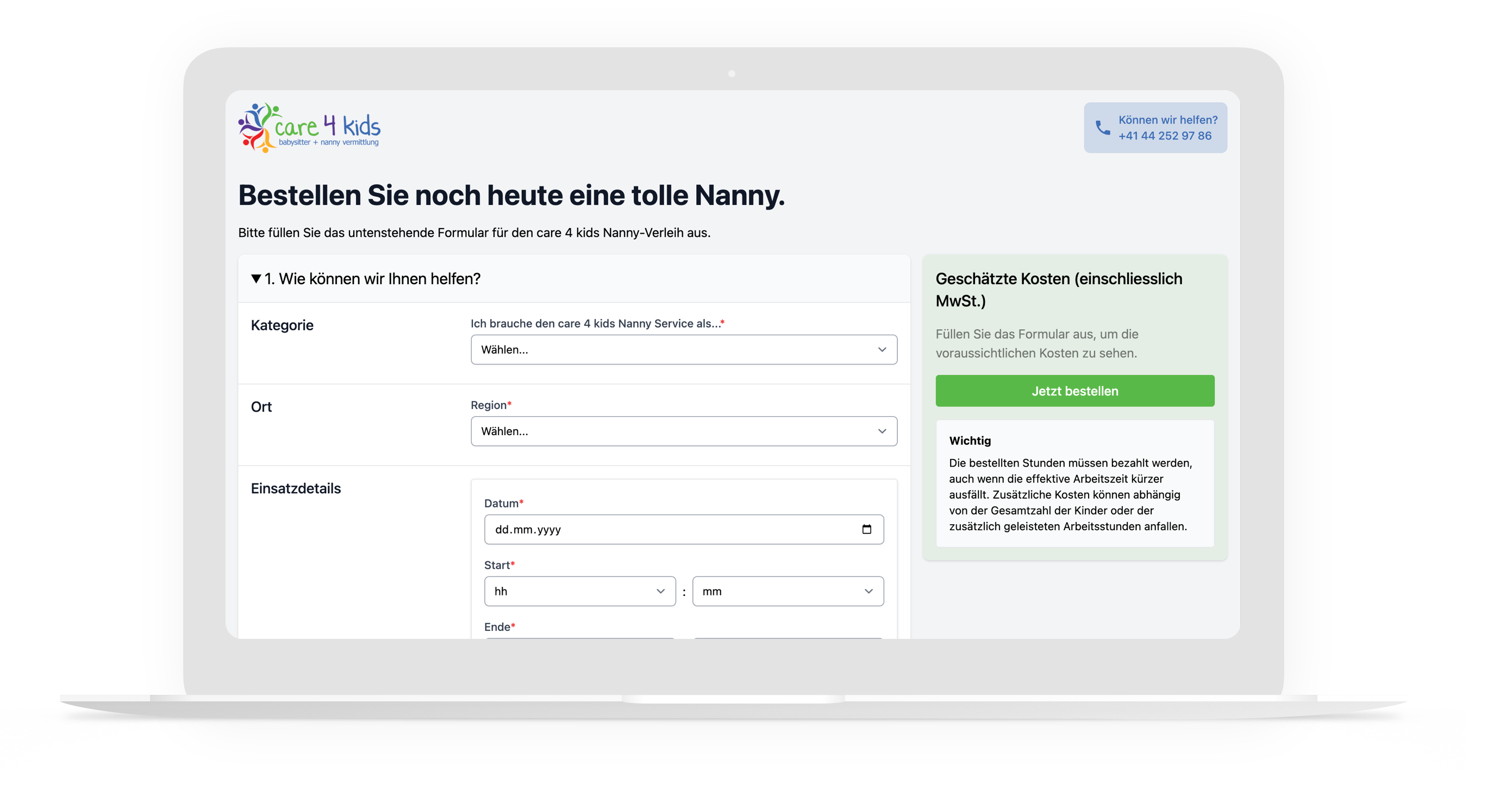Click the chevron on the Region dropdown
This screenshot has height=791, width=1512.
[882, 431]
